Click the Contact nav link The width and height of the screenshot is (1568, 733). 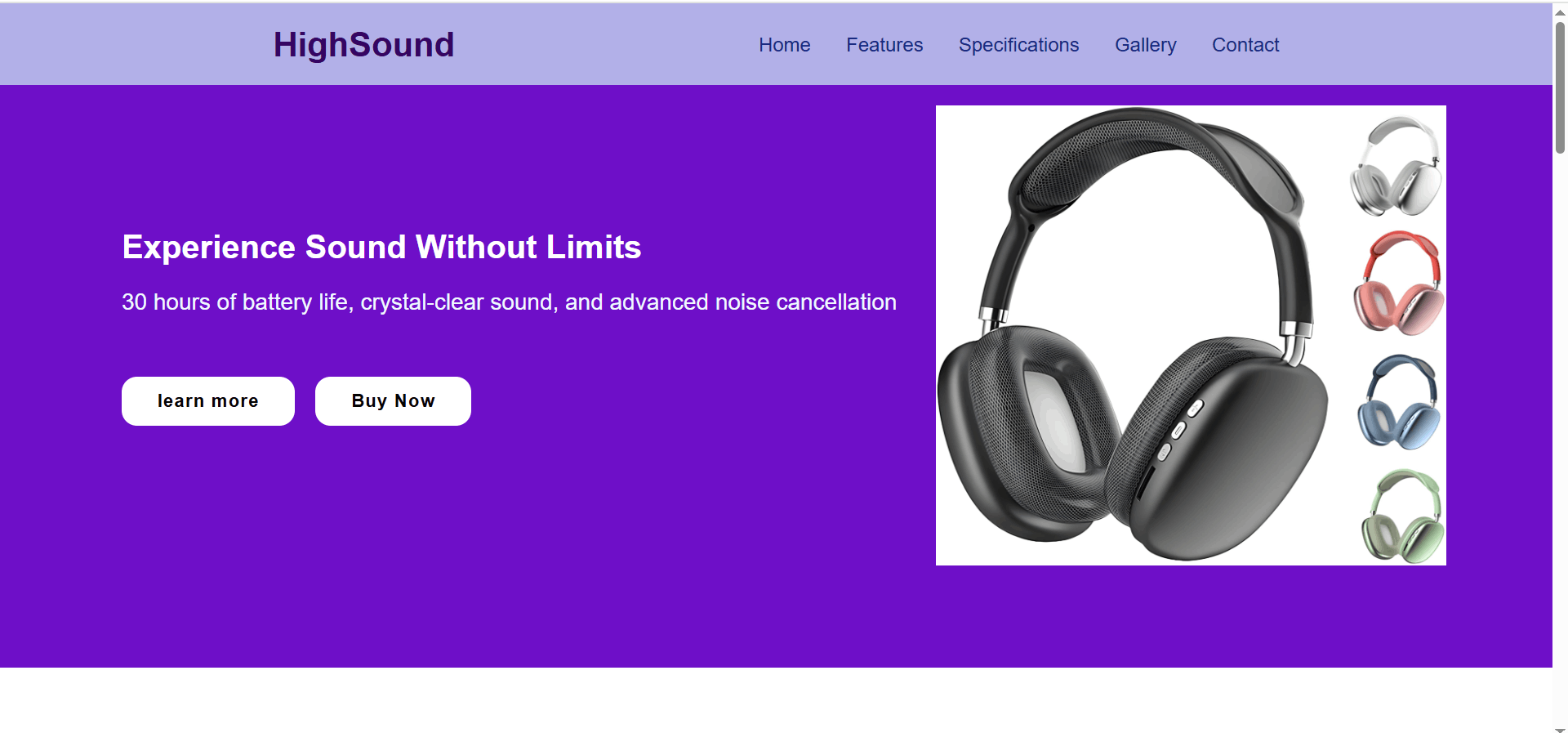1245,45
